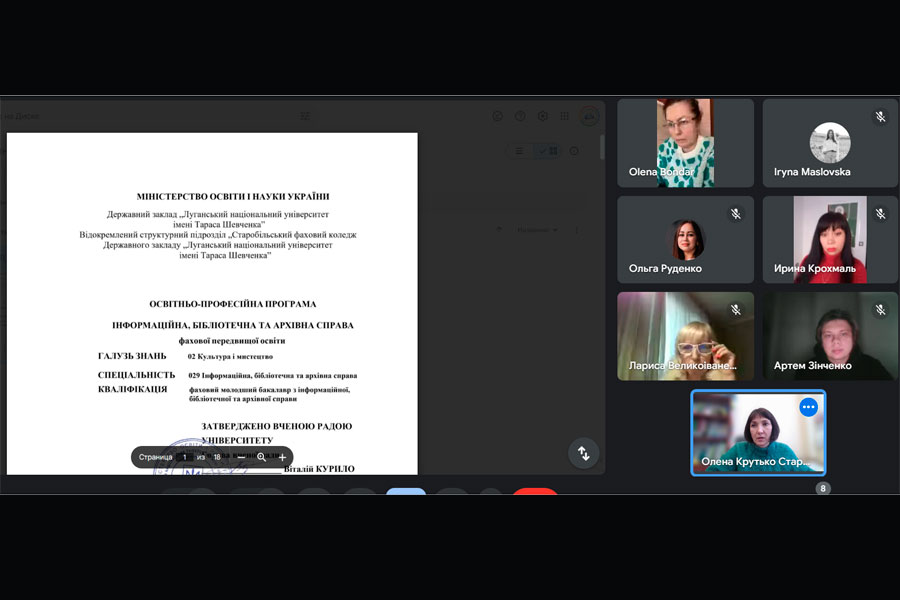The image size is (900, 600).
Task: Select Ольга Руденко avatar picture
Action: coord(685,239)
